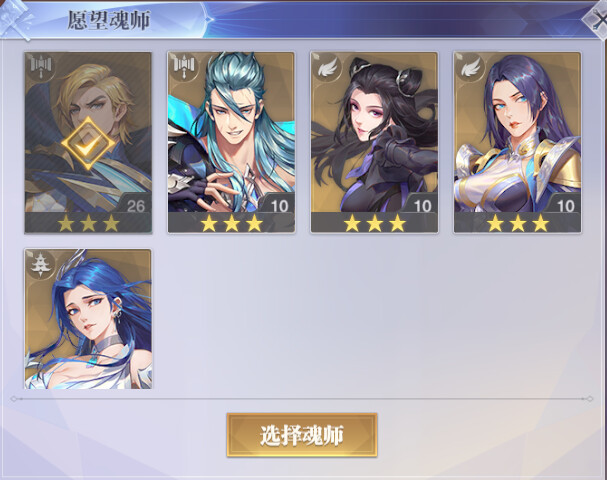Click three-star rating under purple-haired hero
The image size is (607, 480).
(x=518, y=223)
